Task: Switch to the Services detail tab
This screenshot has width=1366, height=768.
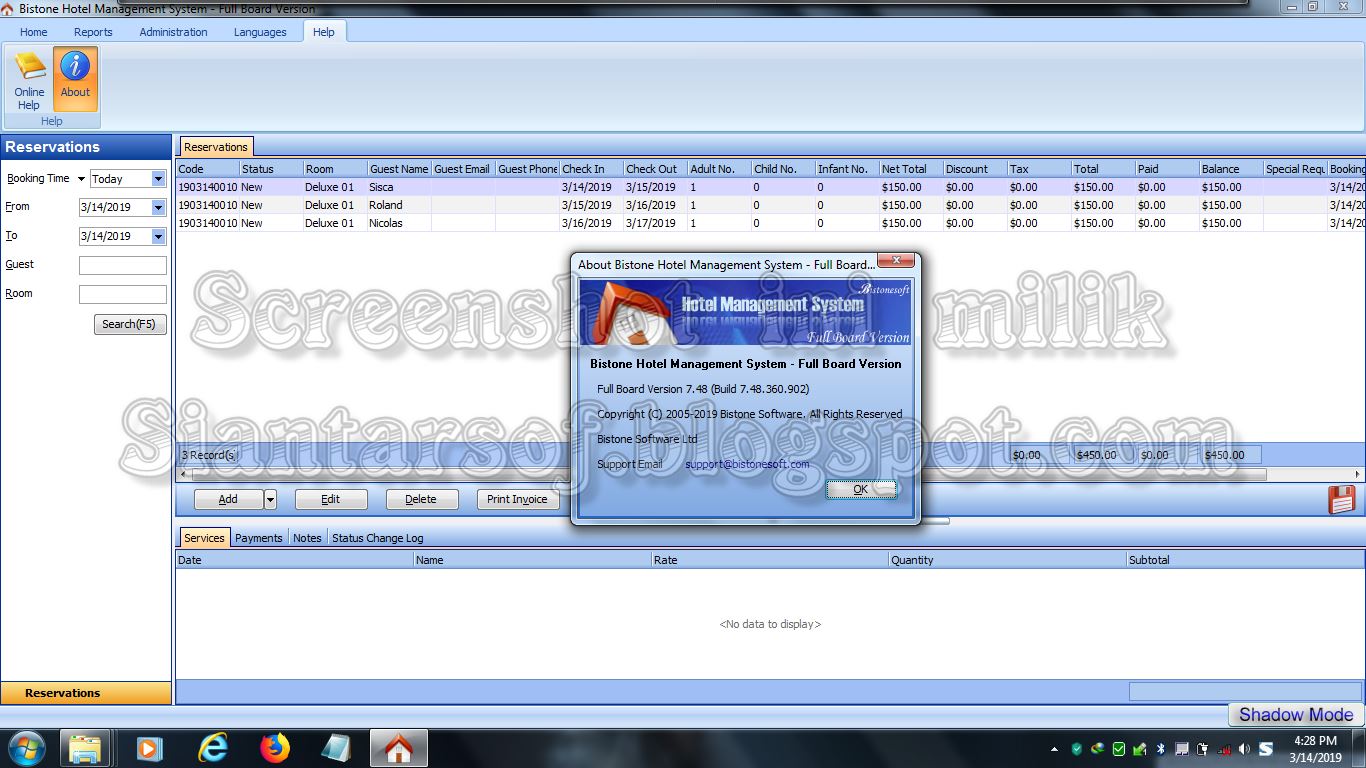Action: click(204, 538)
